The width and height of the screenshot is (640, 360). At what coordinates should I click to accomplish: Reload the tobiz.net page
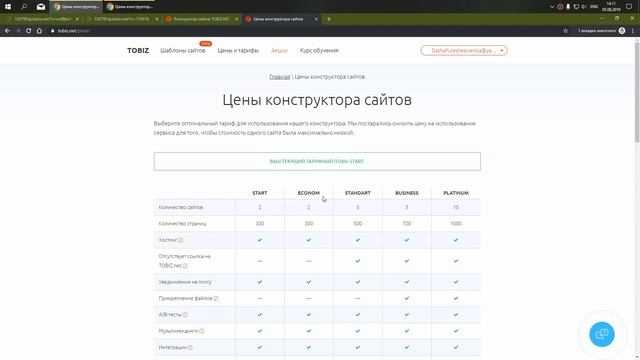coord(29,31)
